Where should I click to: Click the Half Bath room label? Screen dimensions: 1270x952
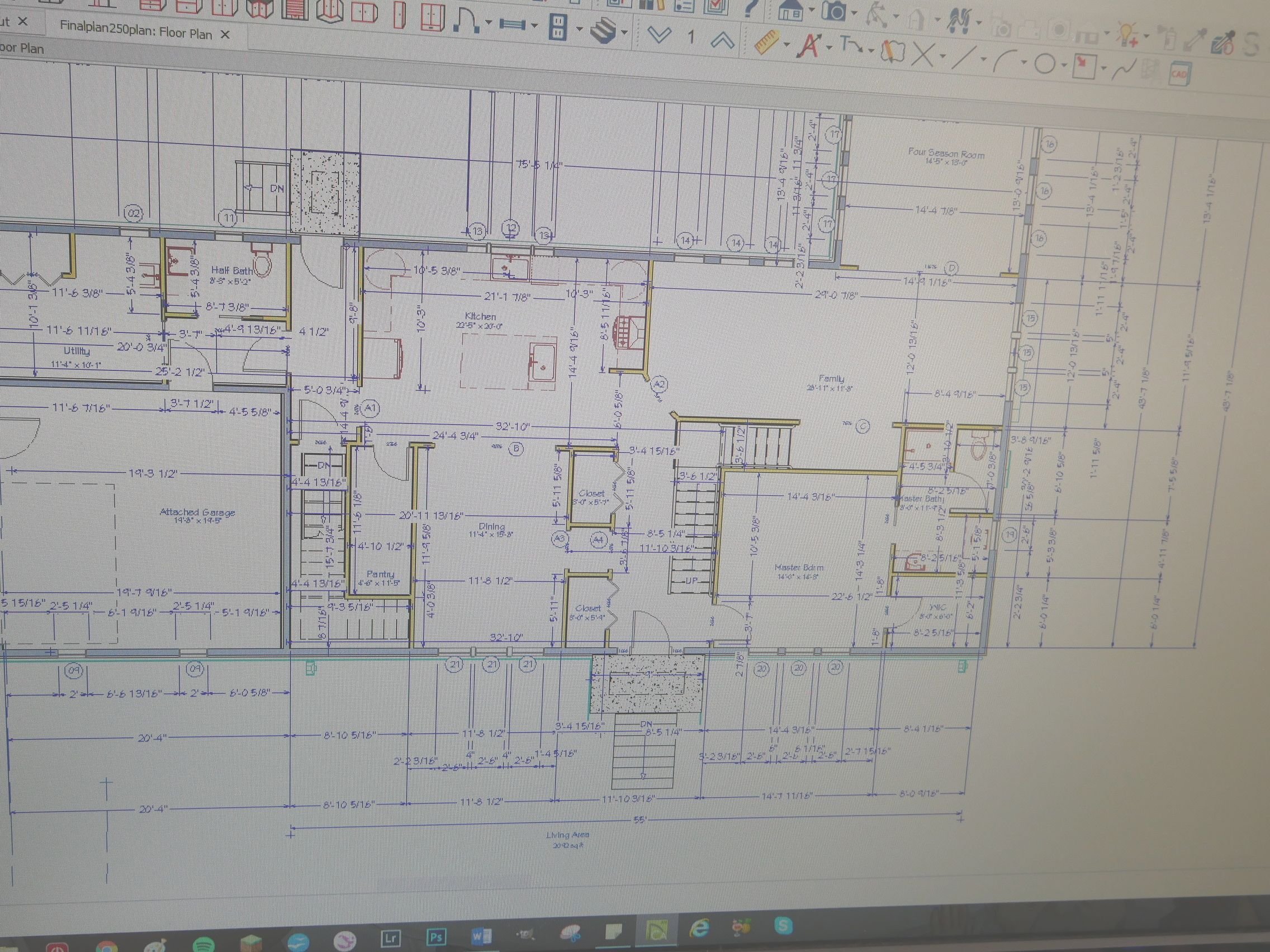(231, 270)
